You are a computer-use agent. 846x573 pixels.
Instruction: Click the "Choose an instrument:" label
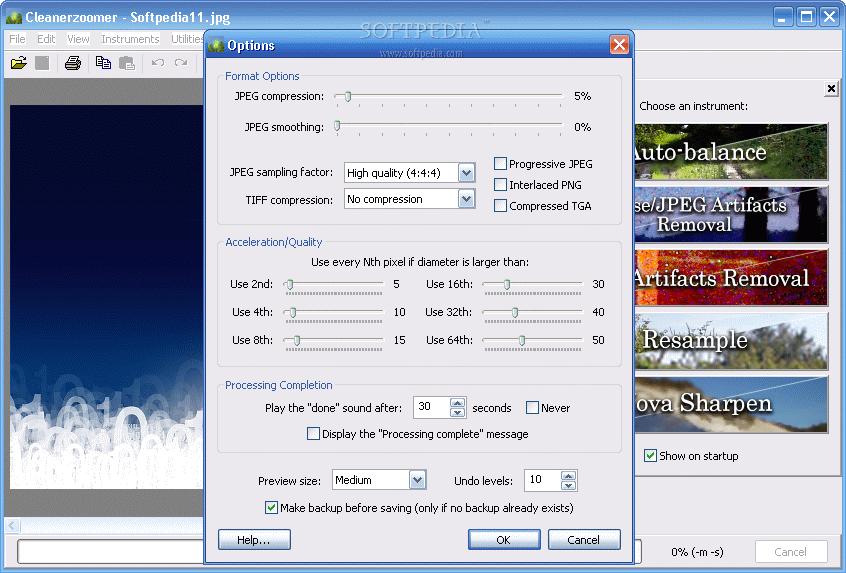pos(693,106)
